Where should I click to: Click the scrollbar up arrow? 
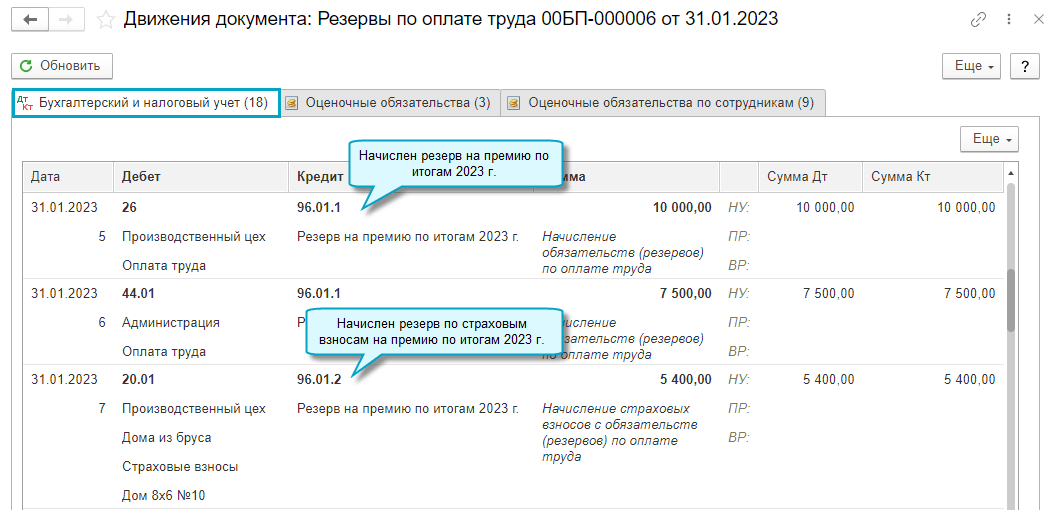pyautogui.click(x=1011, y=172)
